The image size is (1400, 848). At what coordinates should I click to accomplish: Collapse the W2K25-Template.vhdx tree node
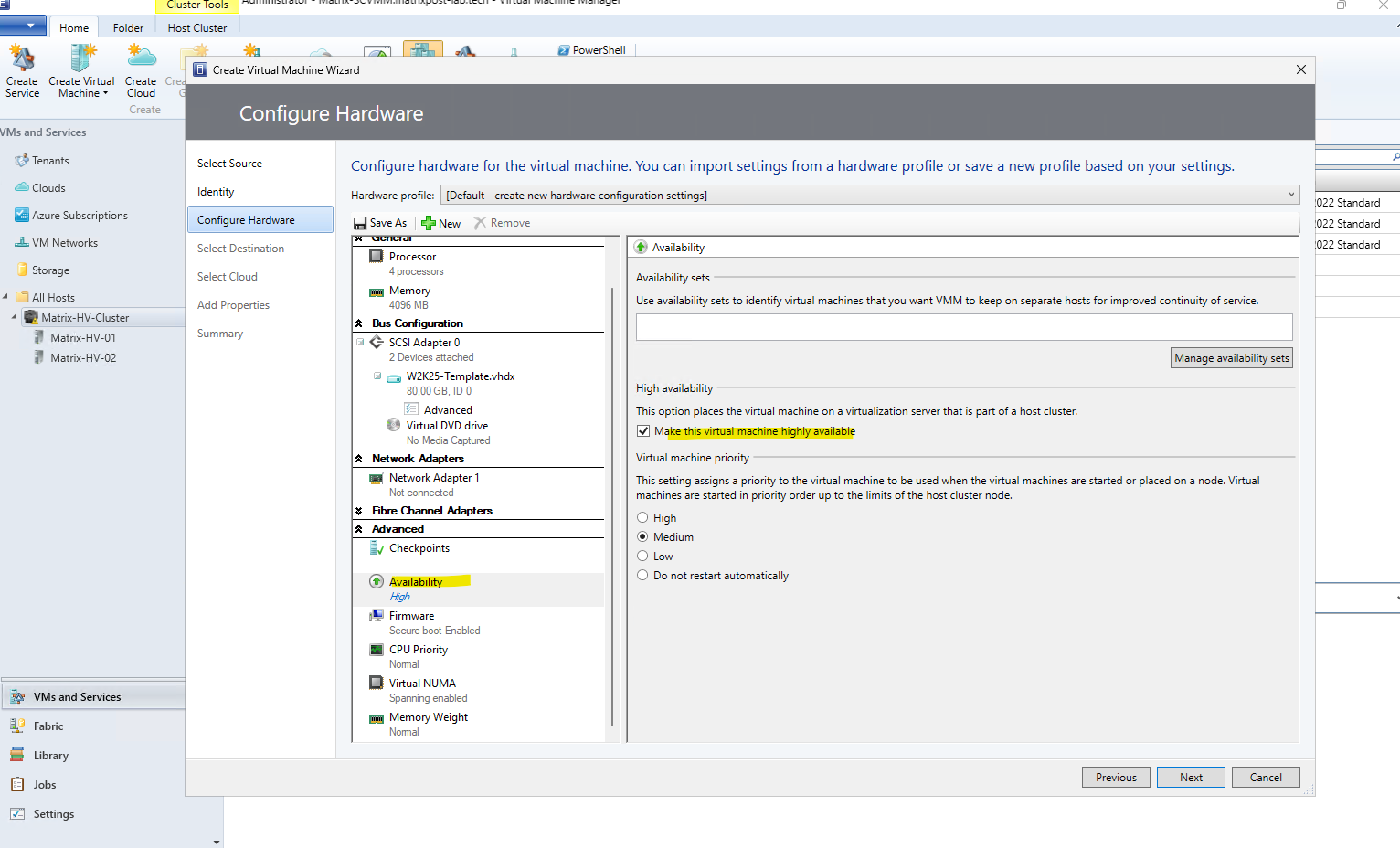tap(377, 376)
